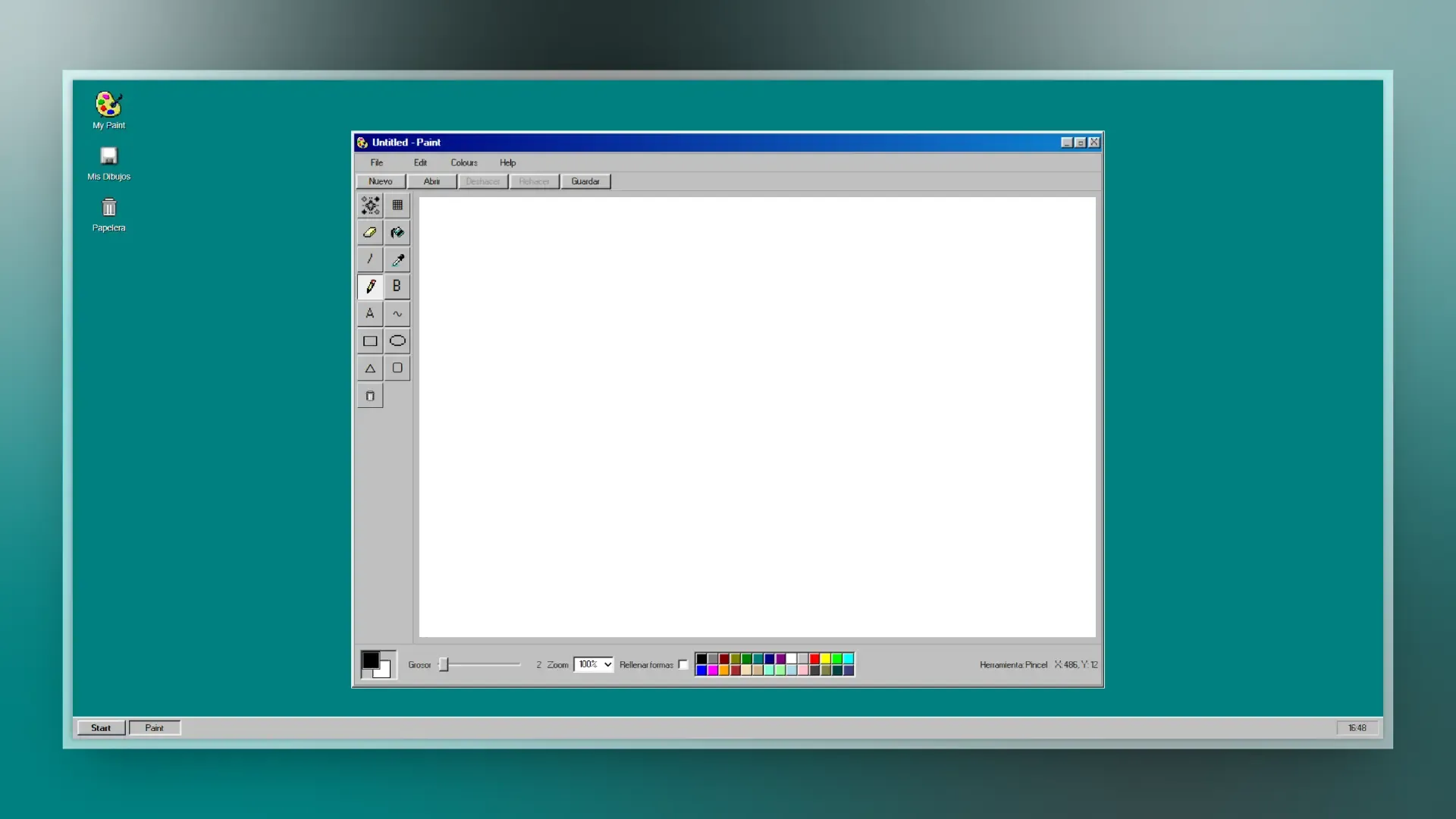Select the Rectangle shape tool

click(370, 340)
